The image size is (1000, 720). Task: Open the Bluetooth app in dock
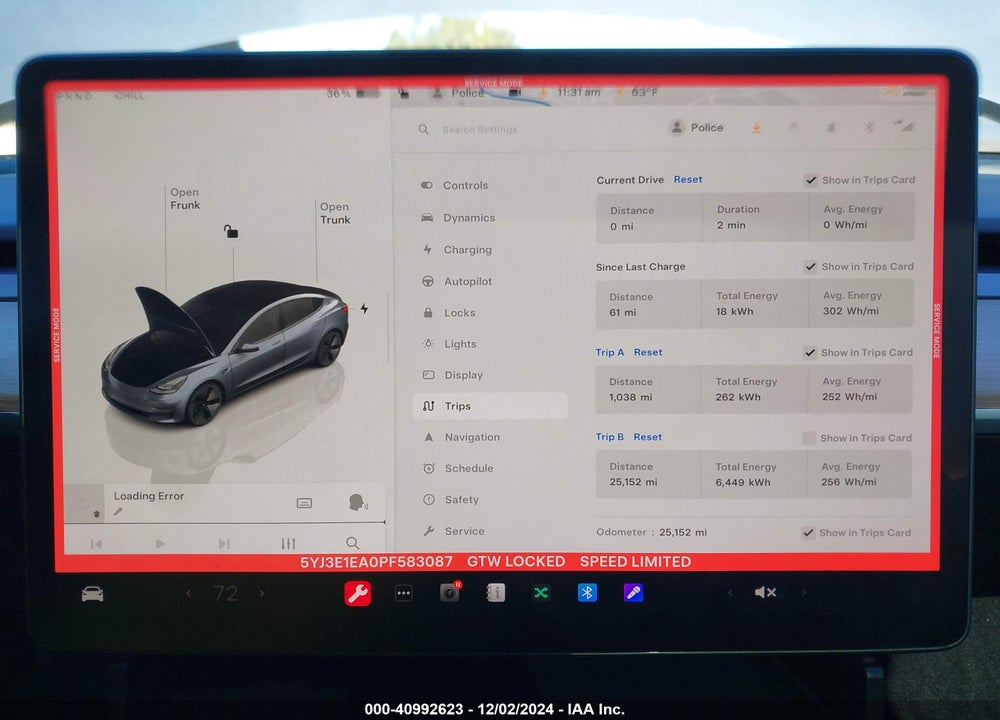pyautogui.click(x=587, y=592)
